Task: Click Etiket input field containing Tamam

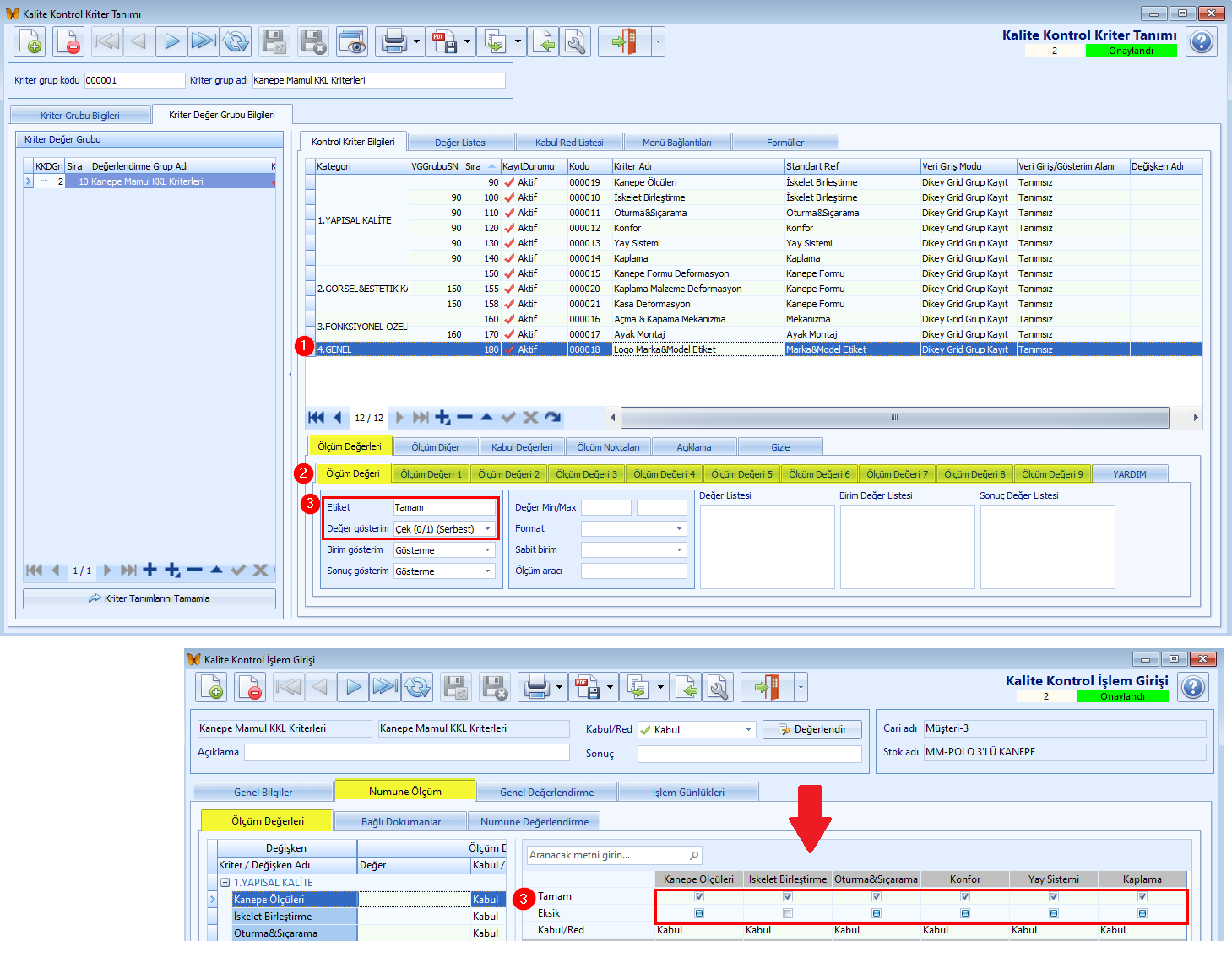Action: [x=444, y=507]
